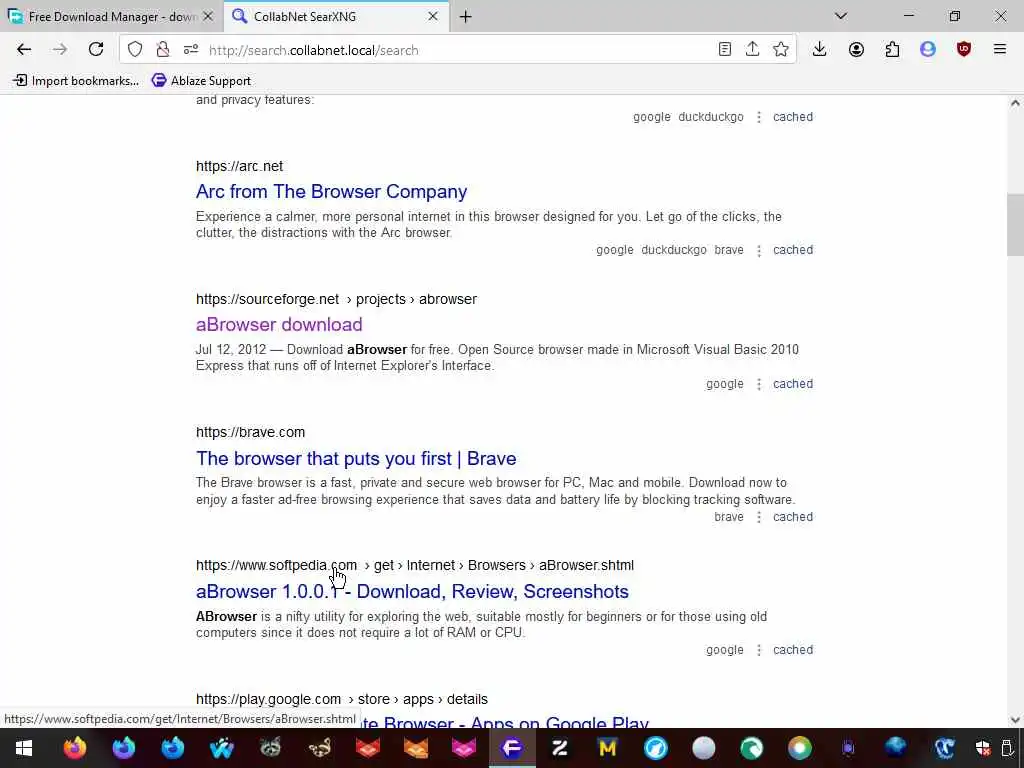Open the browser hamburger menu
Screen dimensions: 1024x768
[x=999, y=50]
